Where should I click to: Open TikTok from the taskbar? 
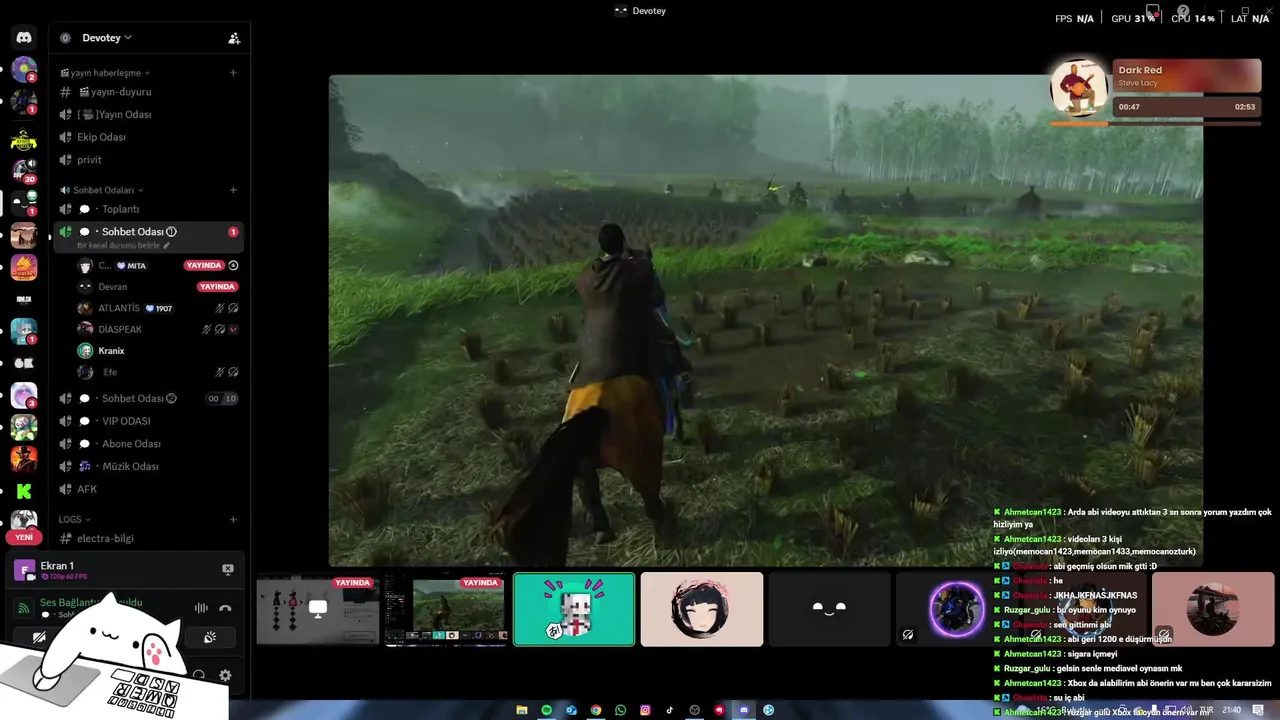tap(670, 710)
